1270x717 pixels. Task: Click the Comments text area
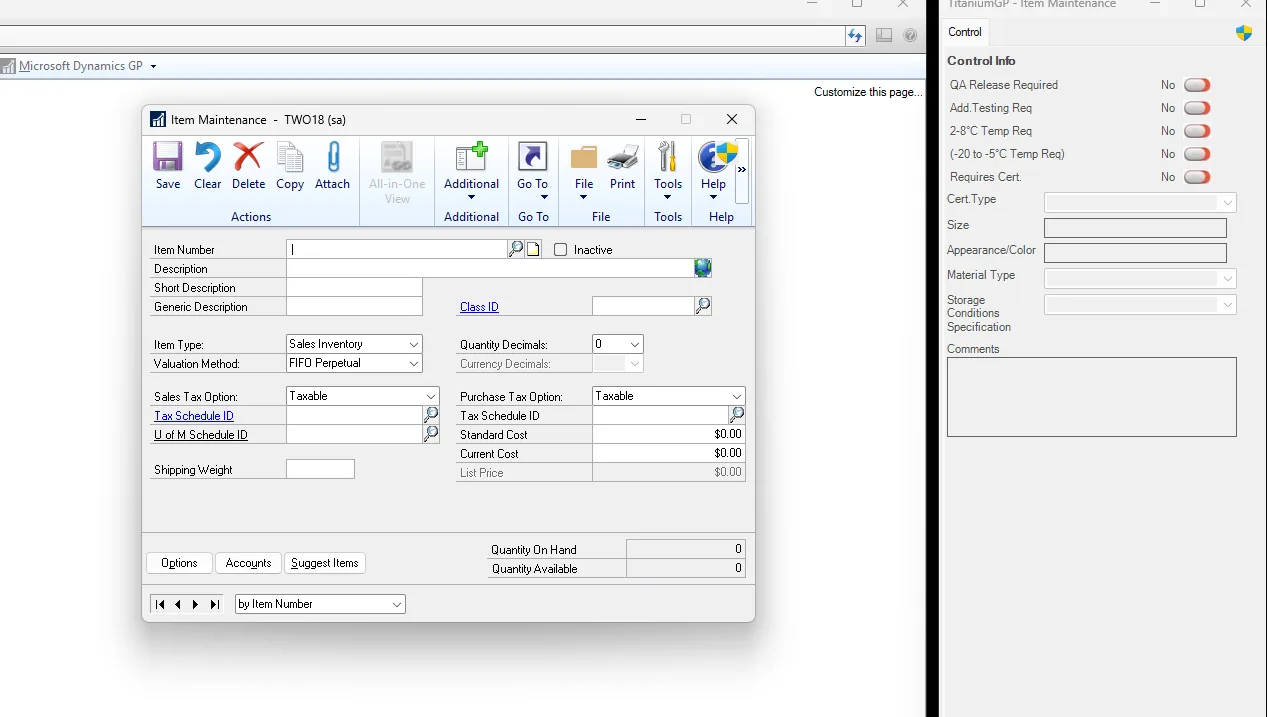[x=1092, y=397]
